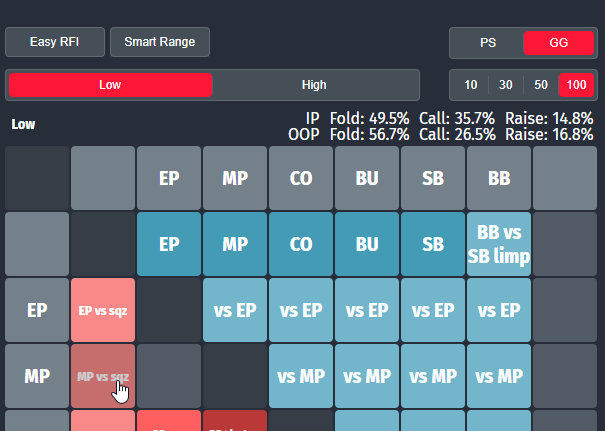
Task: Select the teal SB open-raise cell
Action: [x=433, y=244]
